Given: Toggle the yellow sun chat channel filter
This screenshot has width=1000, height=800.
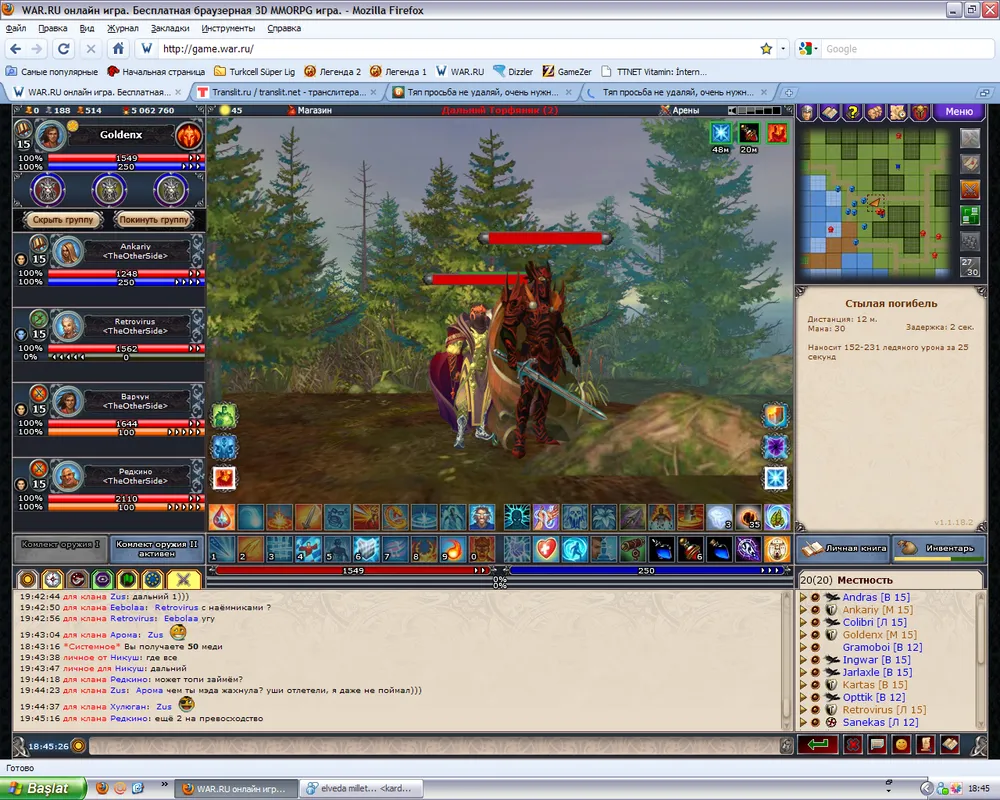Looking at the screenshot, I should coord(27,579).
